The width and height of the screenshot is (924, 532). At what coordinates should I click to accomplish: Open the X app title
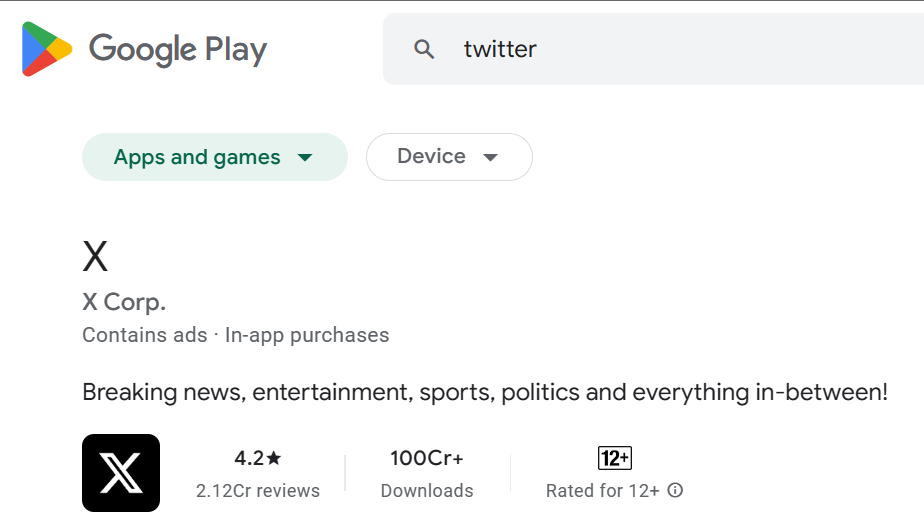pos(95,258)
